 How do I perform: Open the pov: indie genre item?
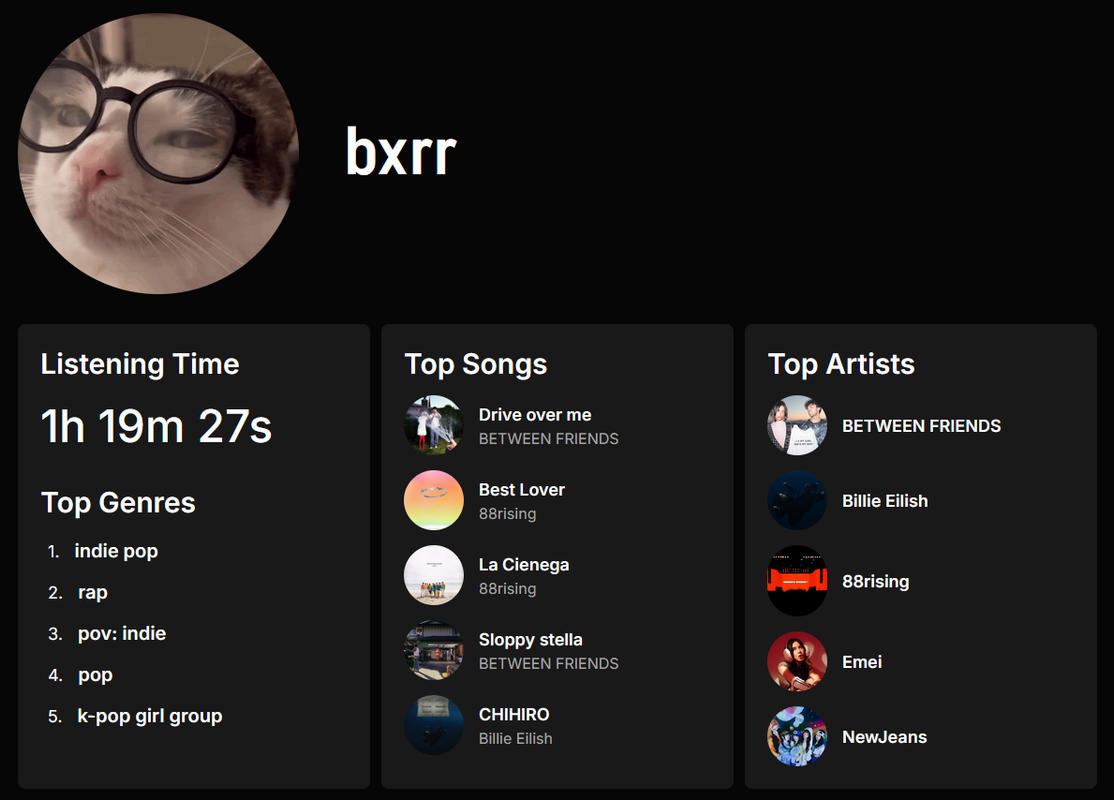click(x=122, y=633)
